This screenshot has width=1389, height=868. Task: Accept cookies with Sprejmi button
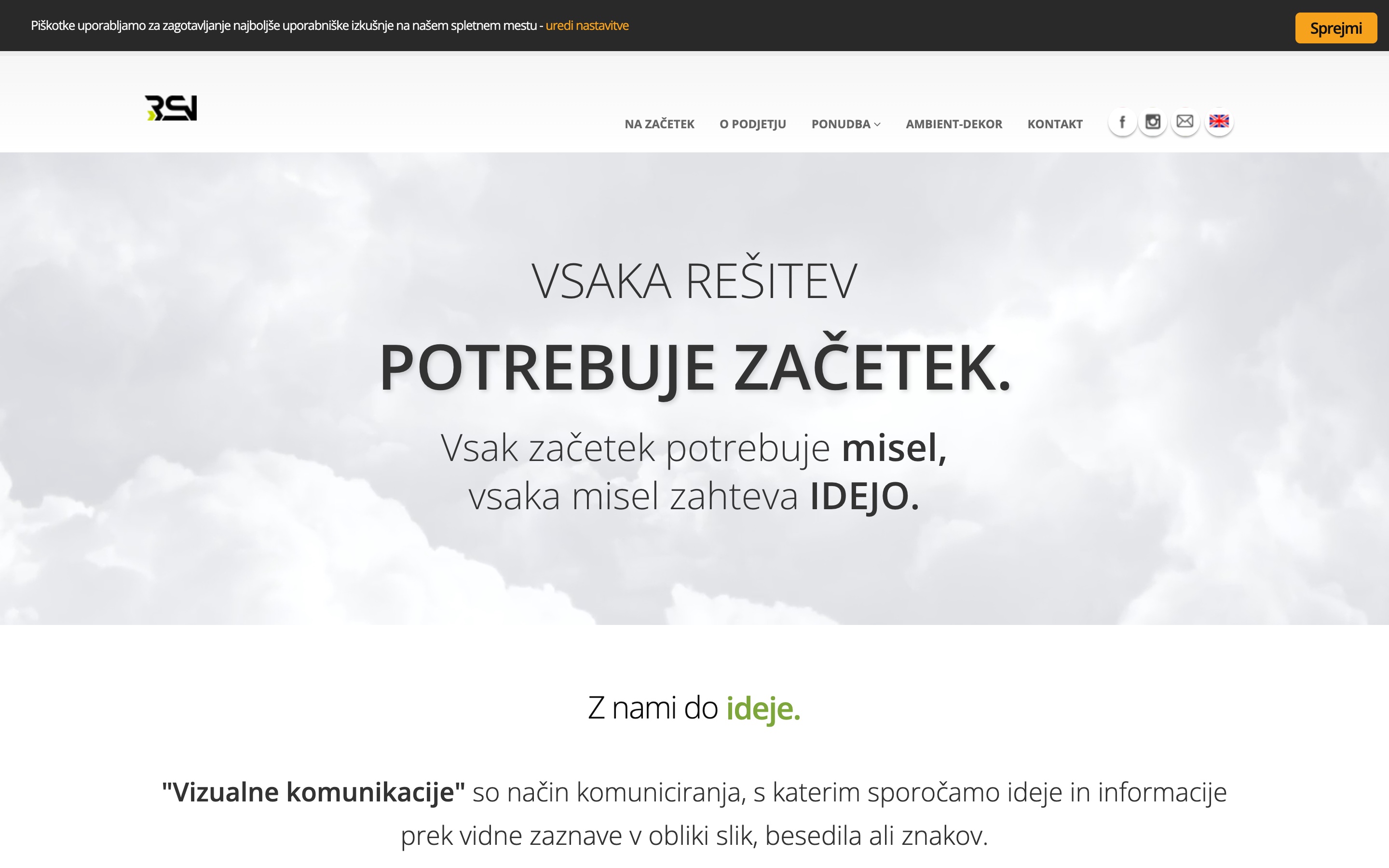1335,28
